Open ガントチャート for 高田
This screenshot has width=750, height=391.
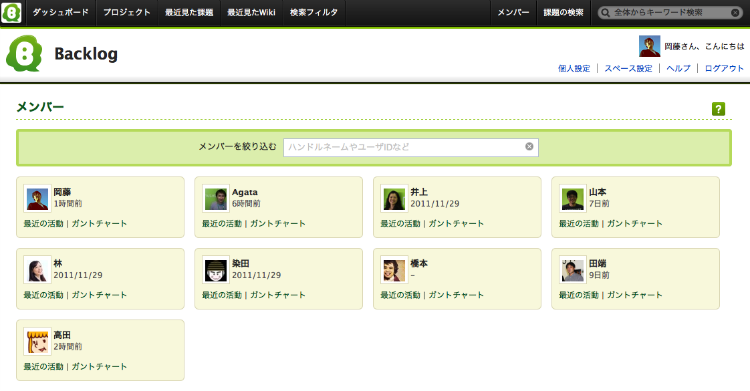coord(99,367)
